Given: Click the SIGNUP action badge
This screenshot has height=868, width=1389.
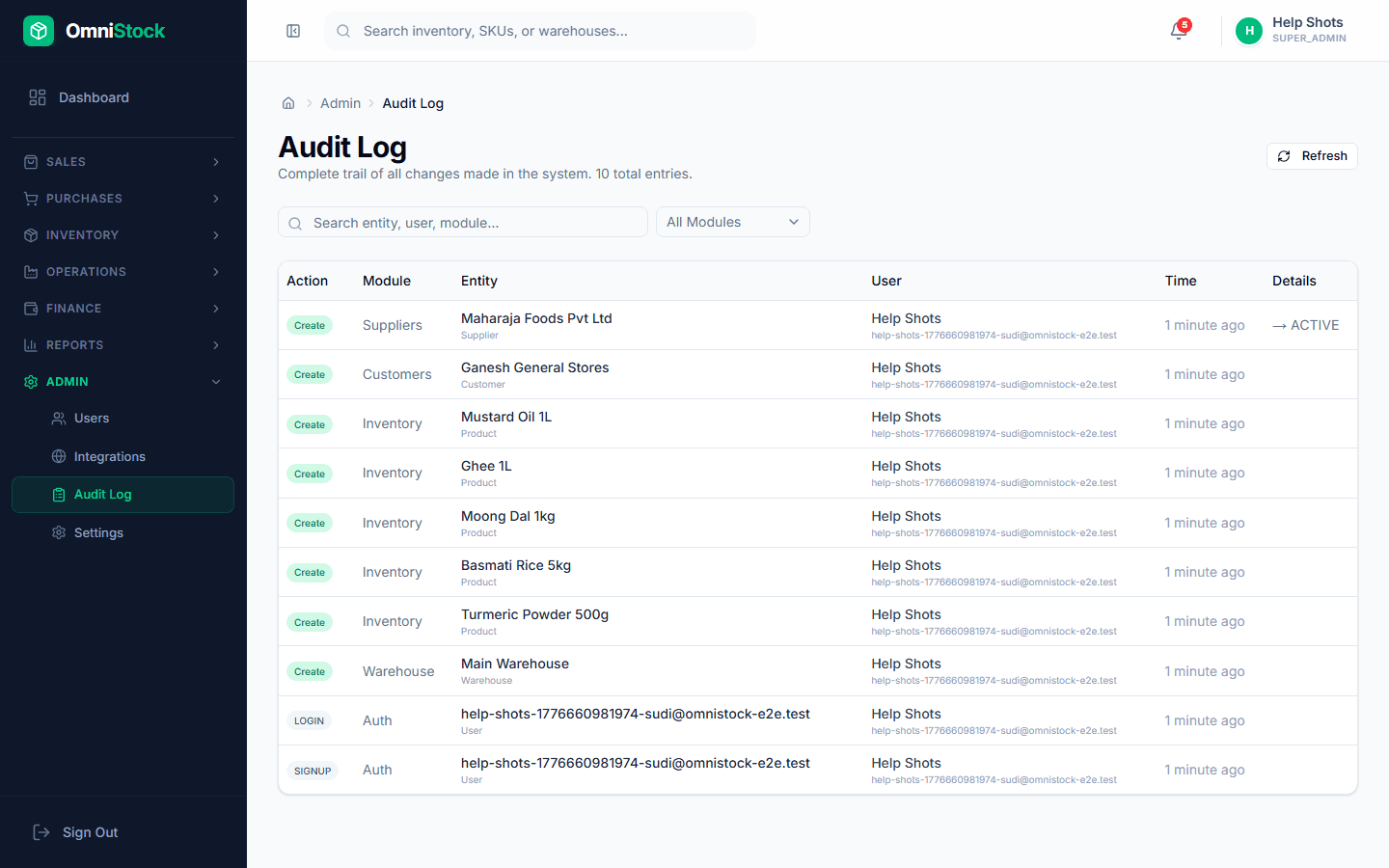Looking at the screenshot, I should click(313, 771).
